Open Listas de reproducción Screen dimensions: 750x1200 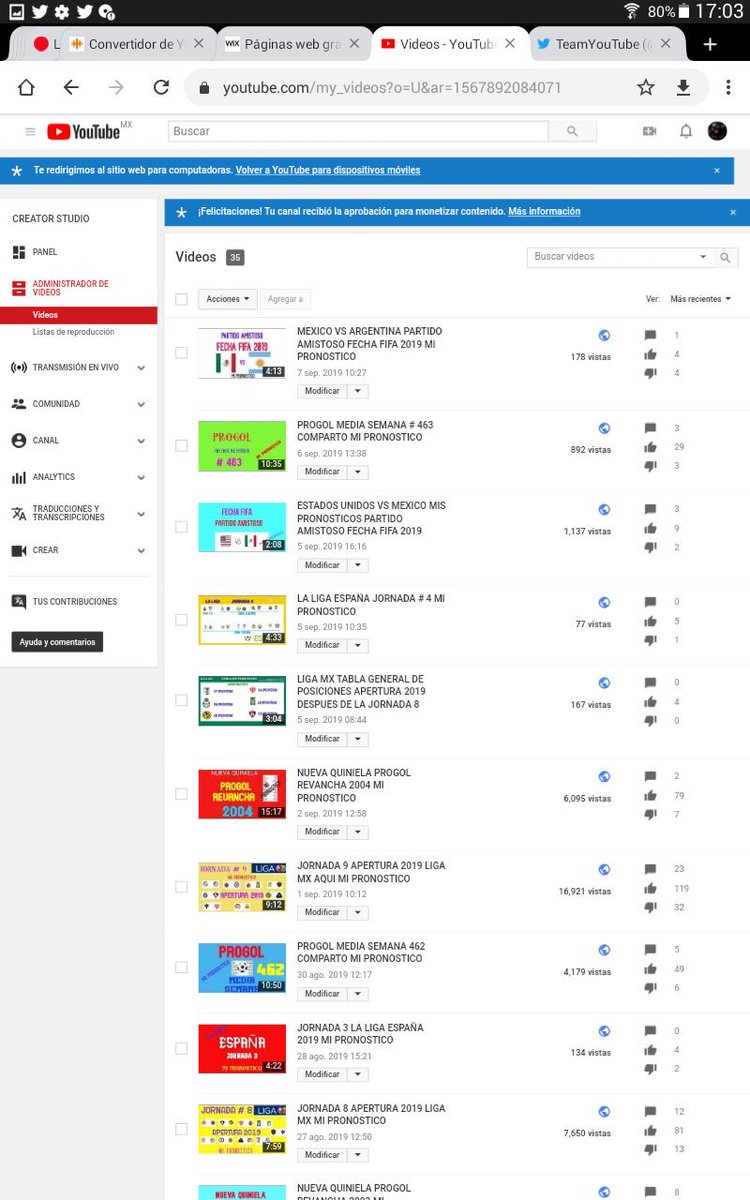(x=73, y=332)
